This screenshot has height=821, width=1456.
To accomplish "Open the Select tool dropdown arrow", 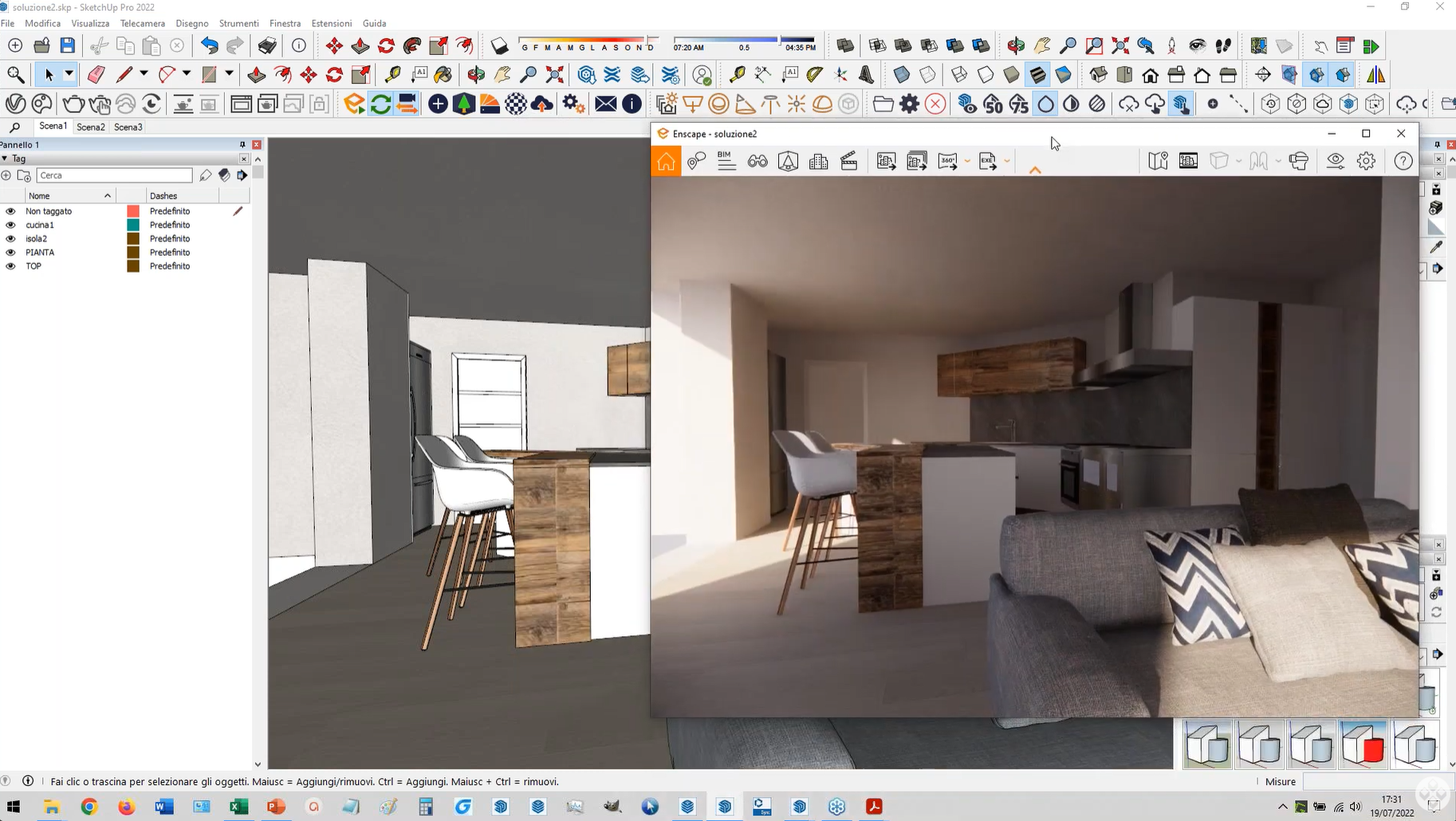I will pyautogui.click(x=69, y=75).
